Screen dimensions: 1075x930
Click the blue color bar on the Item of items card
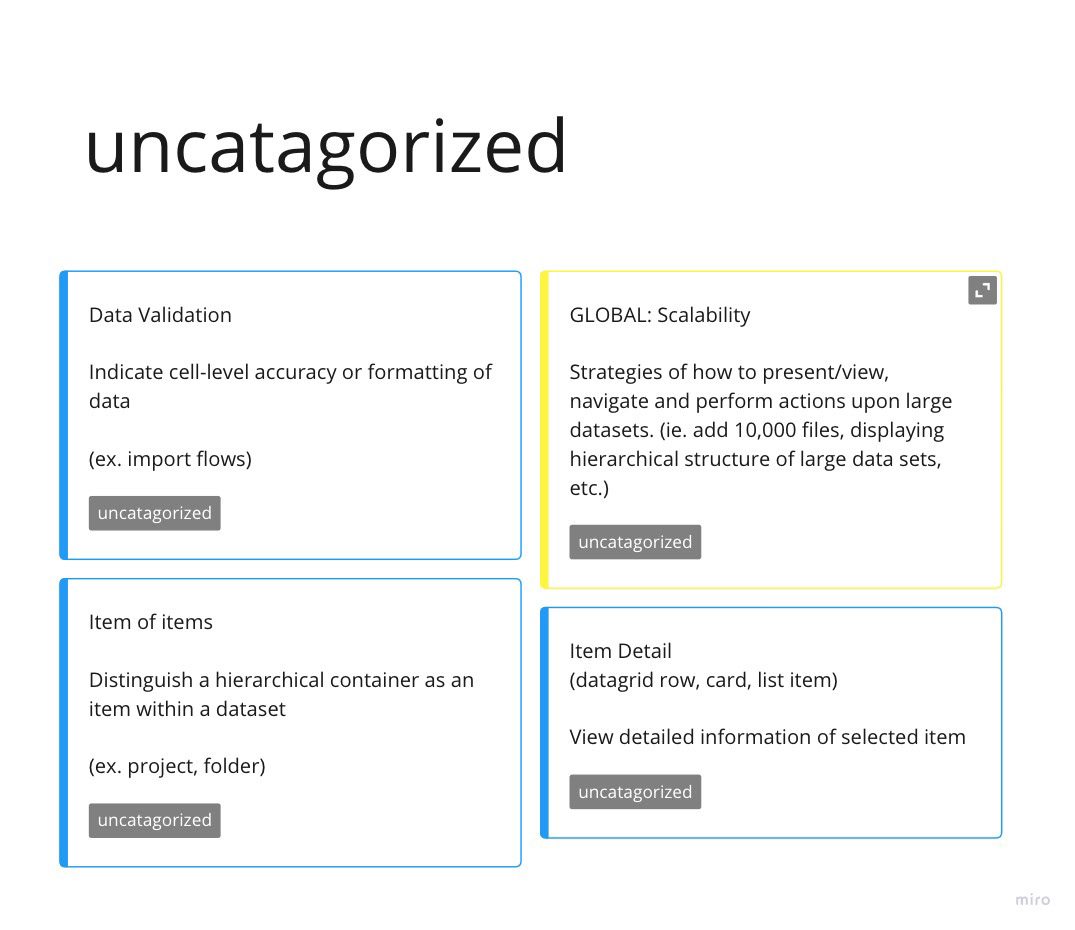(x=64, y=723)
